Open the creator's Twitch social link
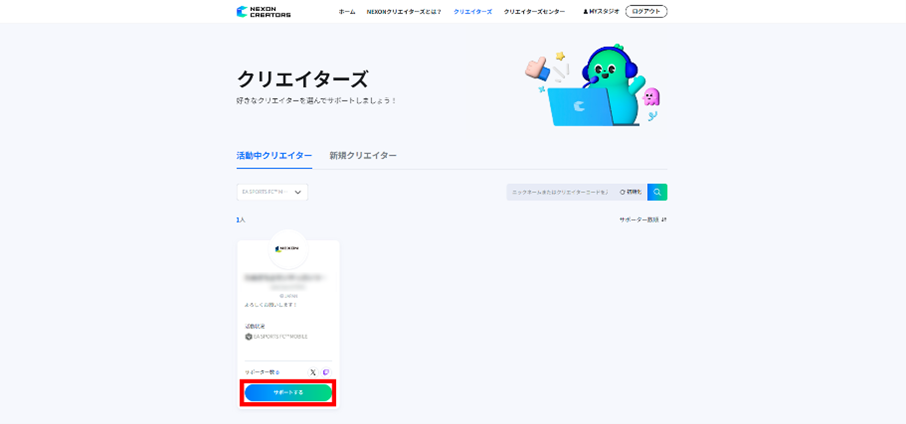 (x=326, y=373)
